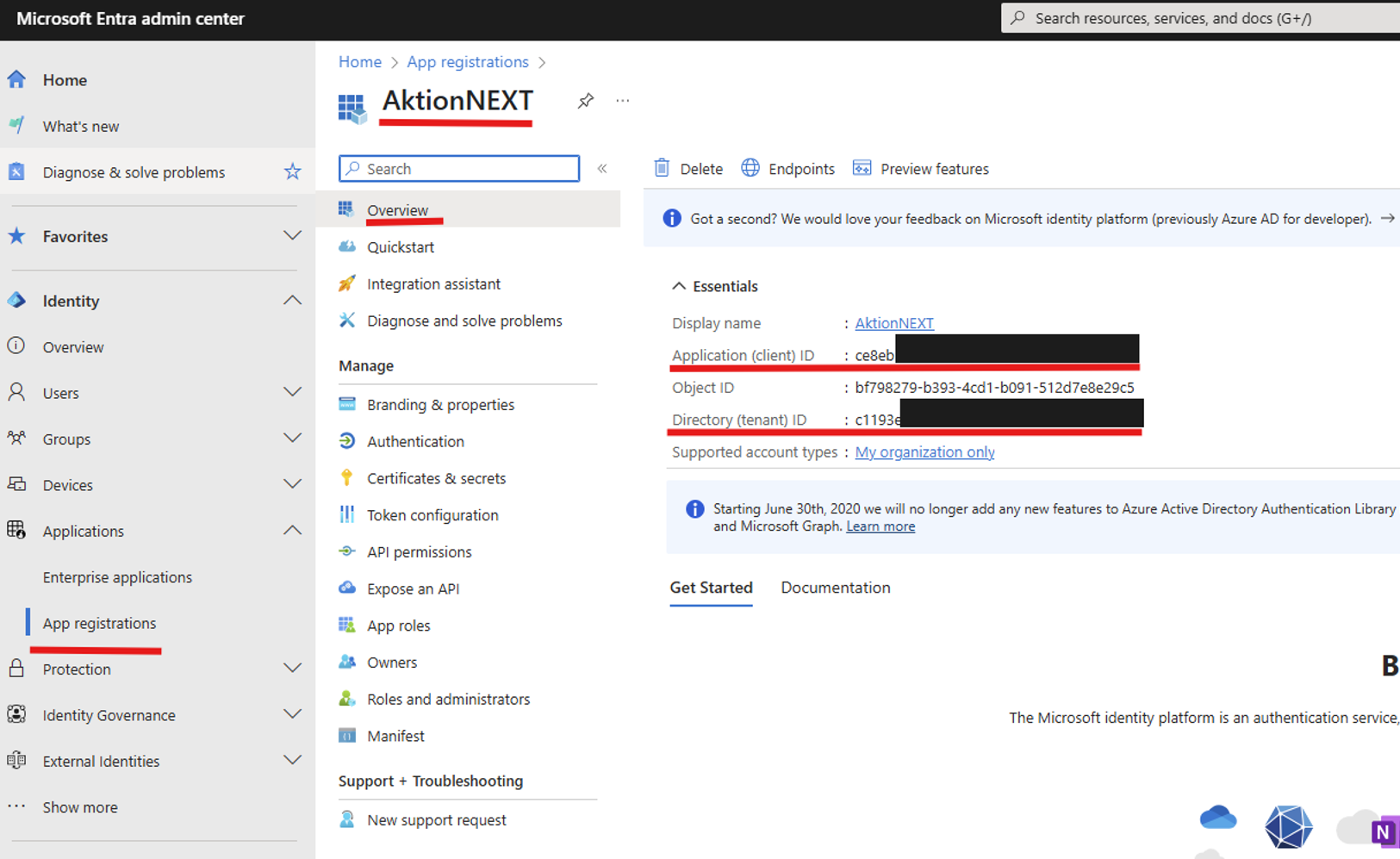Click the Delete trash can icon
The image size is (1400, 859).
(x=662, y=168)
